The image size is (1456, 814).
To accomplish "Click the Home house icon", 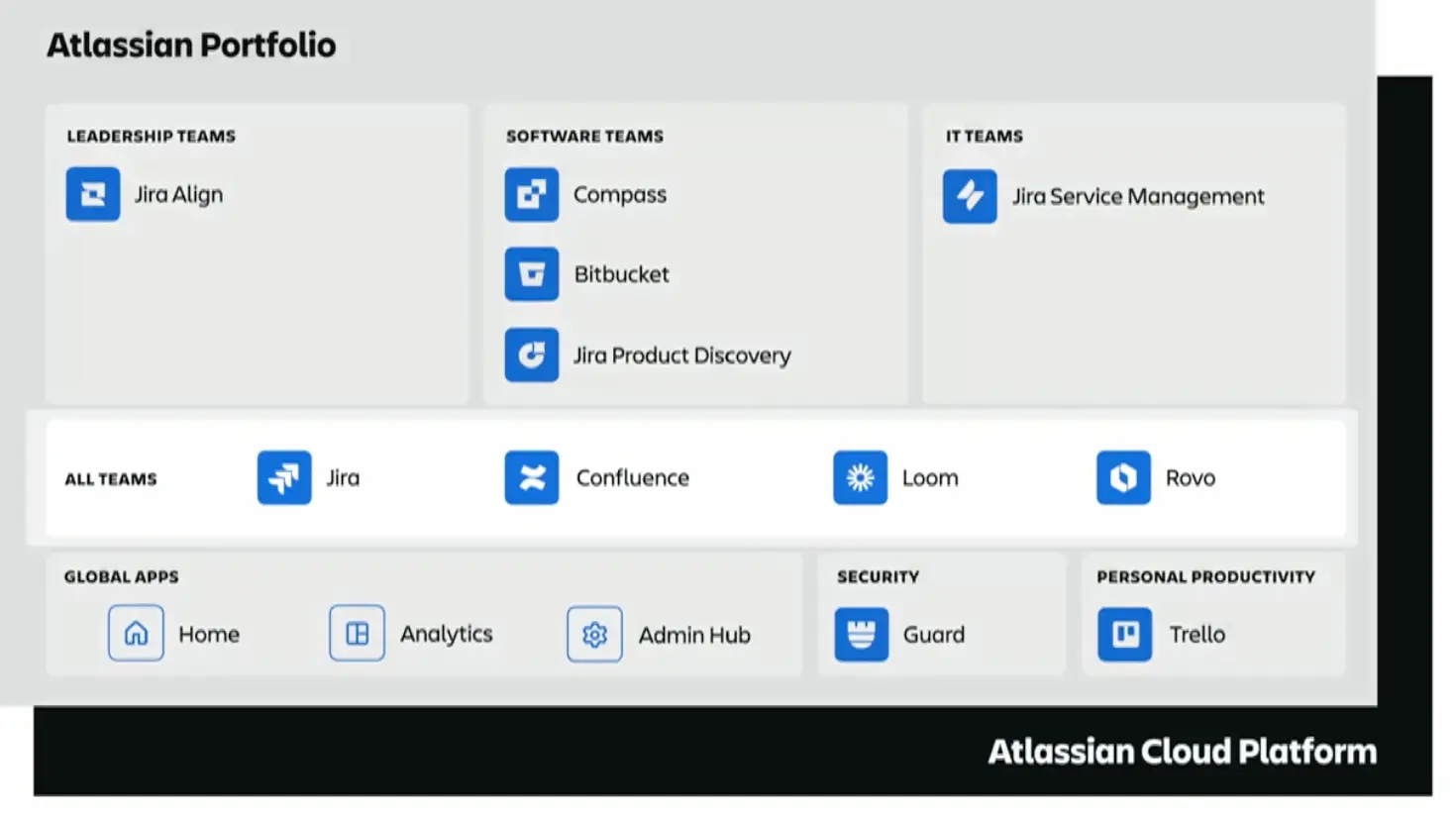I will coord(136,634).
